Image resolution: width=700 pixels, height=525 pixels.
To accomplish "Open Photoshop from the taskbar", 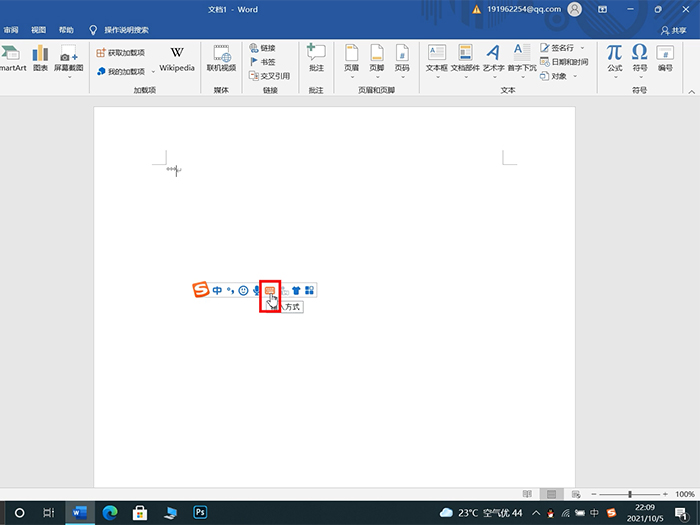I will (x=200, y=512).
